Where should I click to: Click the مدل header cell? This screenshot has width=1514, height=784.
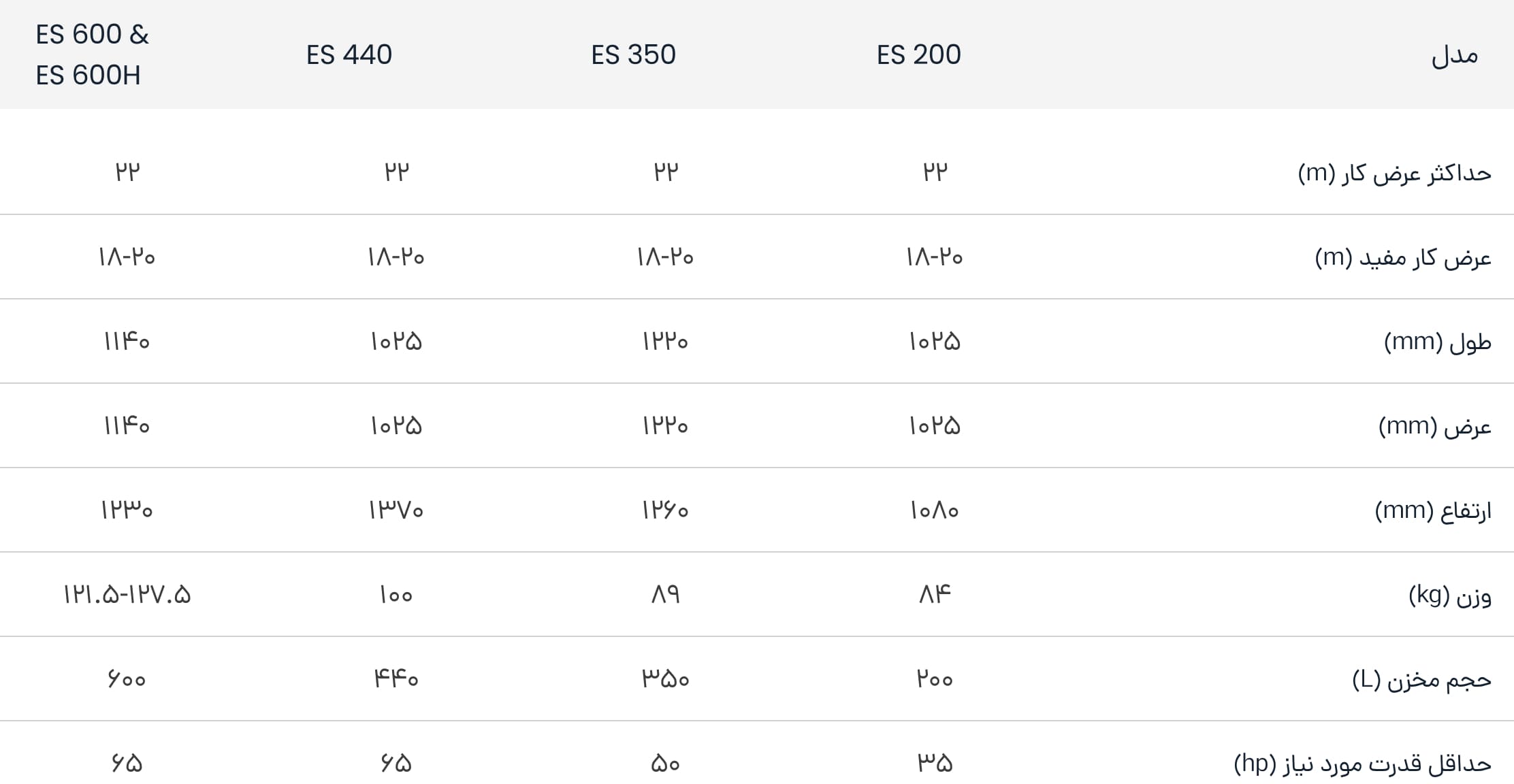tap(1455, 54)
